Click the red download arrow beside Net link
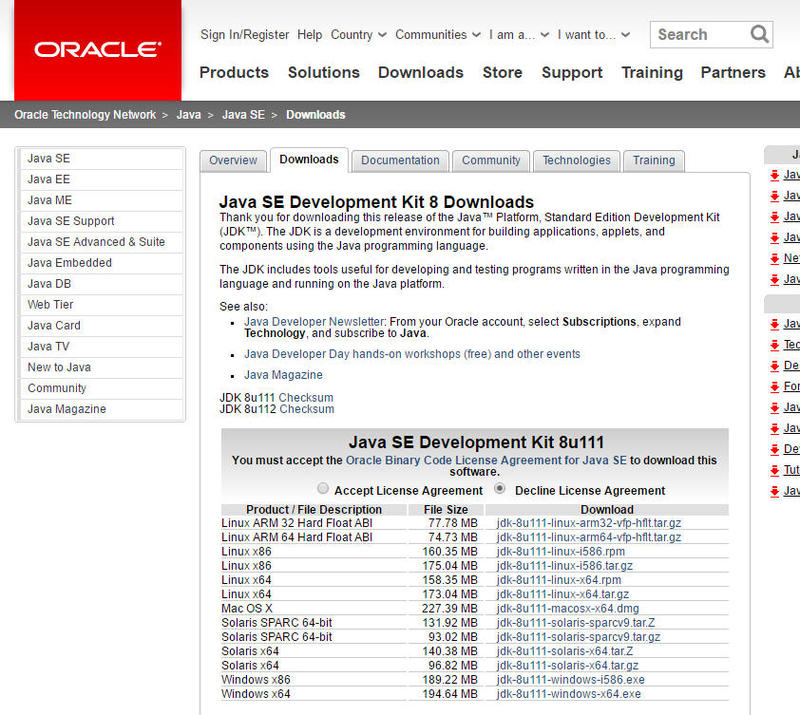Screen dimensions: 800x715 (x=774, y=259)
